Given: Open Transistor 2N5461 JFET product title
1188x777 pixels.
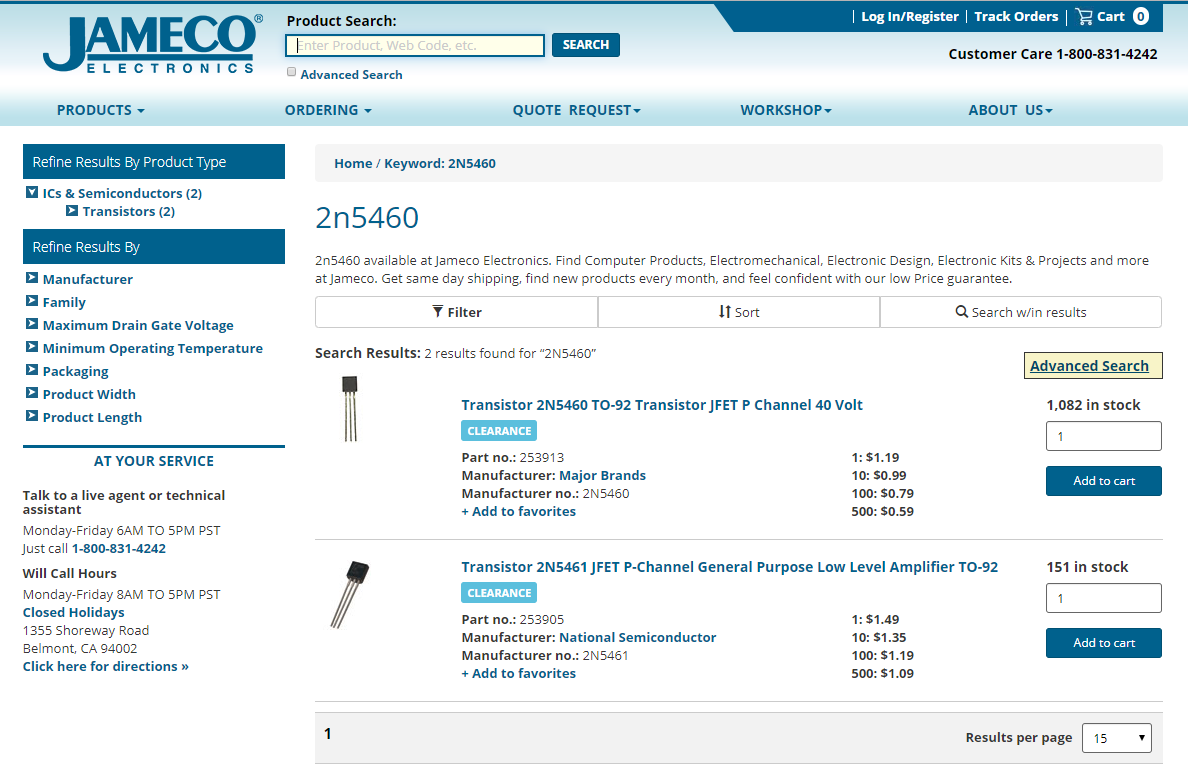Looking at the screenshot, I should (730, 567).
